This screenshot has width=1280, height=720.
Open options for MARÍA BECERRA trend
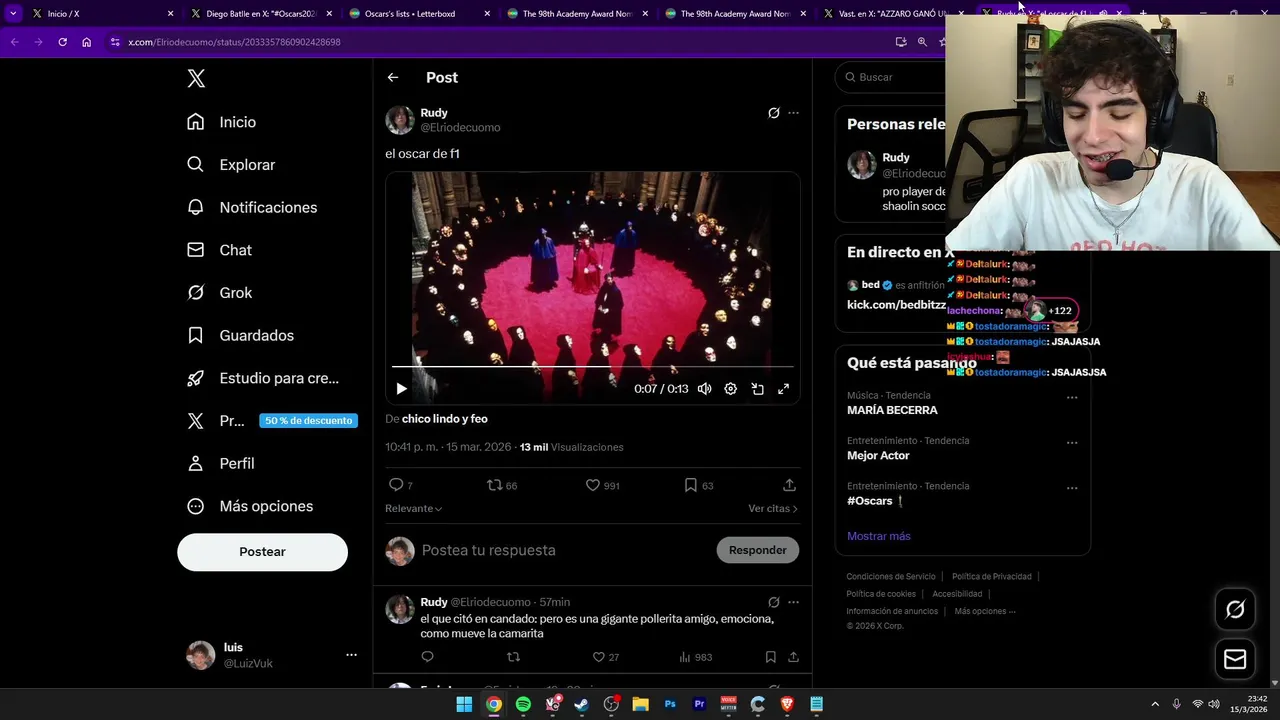pyautogui.click(x=1072, y=397)
